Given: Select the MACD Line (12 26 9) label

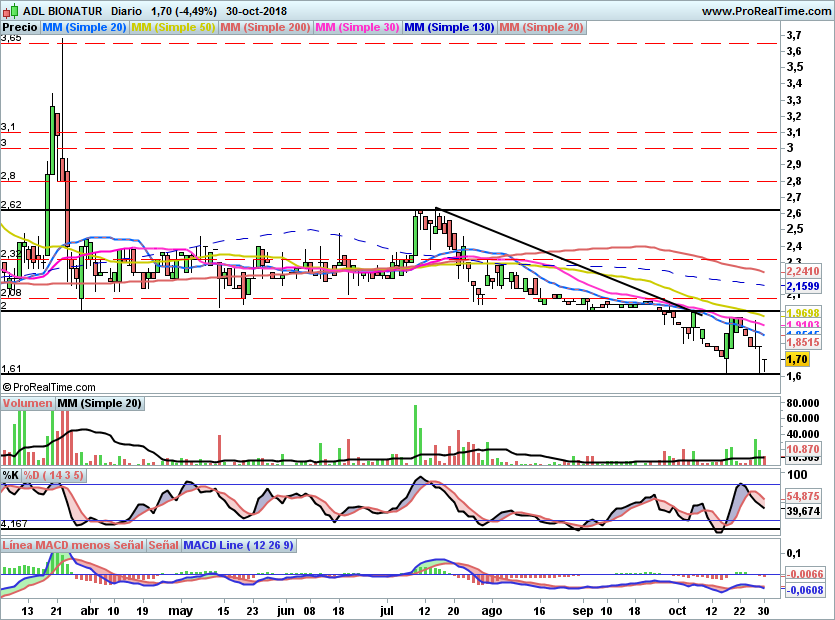Looking at the screenshot, I should point(238,545).
